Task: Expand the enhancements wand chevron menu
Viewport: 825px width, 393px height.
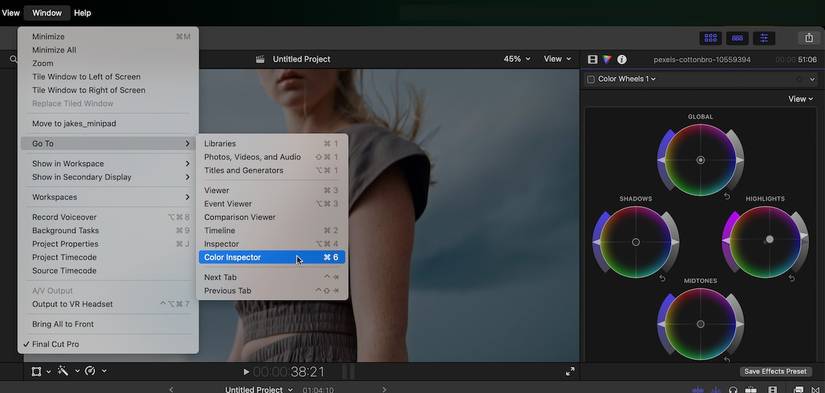Action: (x=77, y=371)
